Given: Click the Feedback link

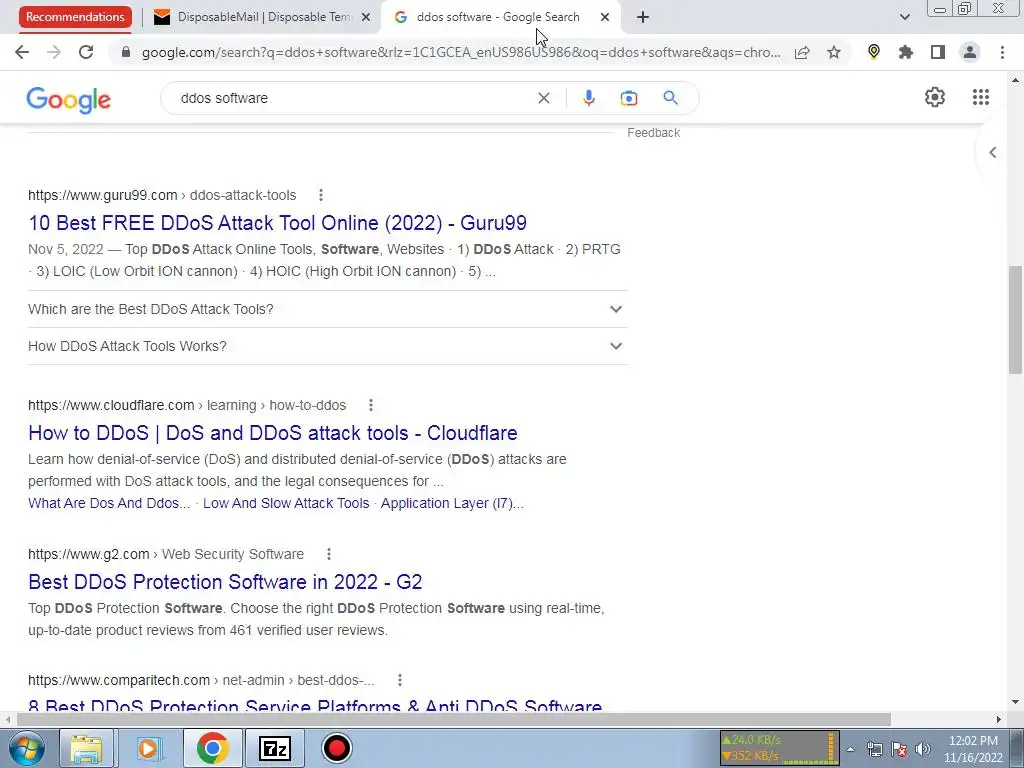Looking at the screenshot, I should pyautogui.click(x=654, y=133).
